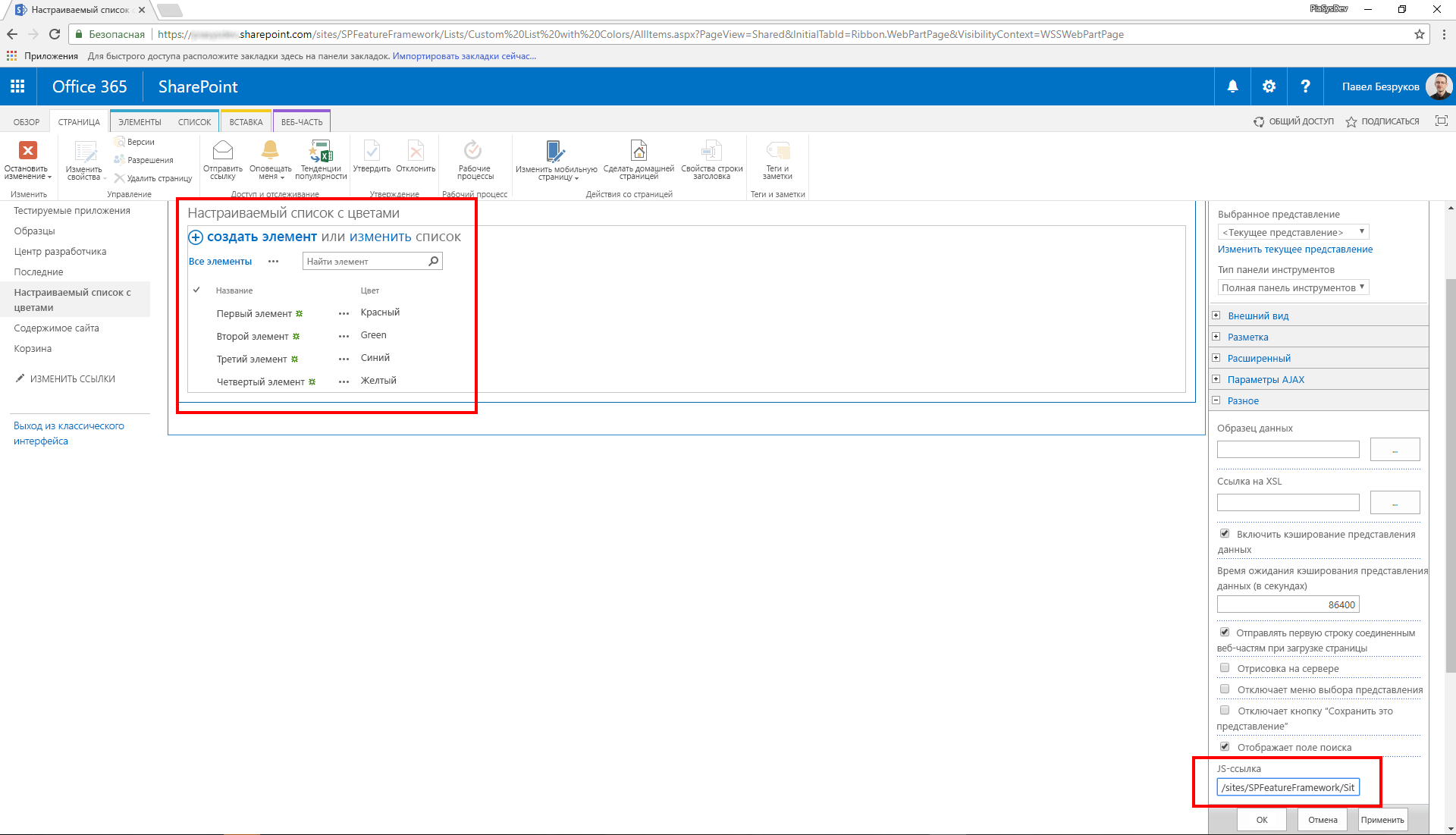
Task: Toggle Включить кэширование представления данных checkbox
Action: (1224, 533)
